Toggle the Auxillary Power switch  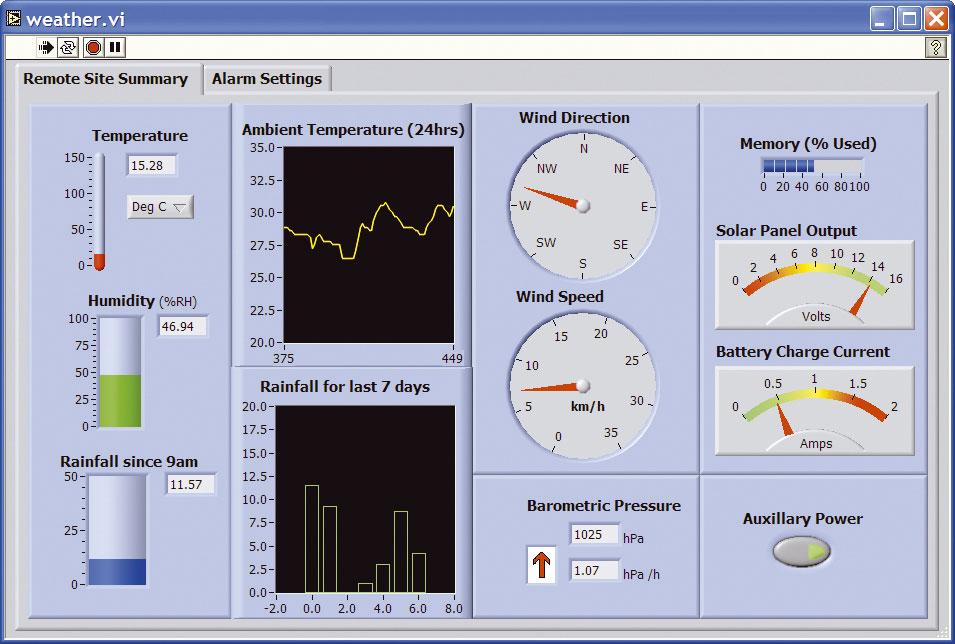click(x=802, y=551)
